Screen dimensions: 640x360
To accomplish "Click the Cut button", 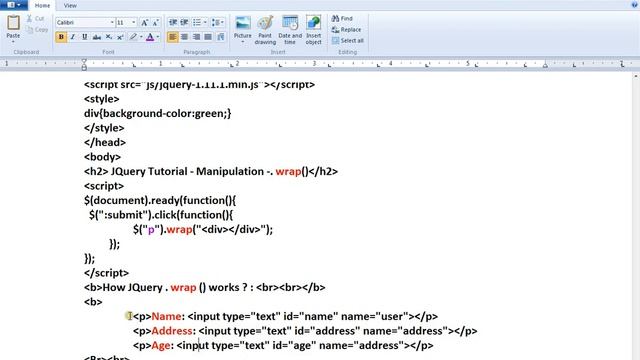I will click(x=35, y=18).
